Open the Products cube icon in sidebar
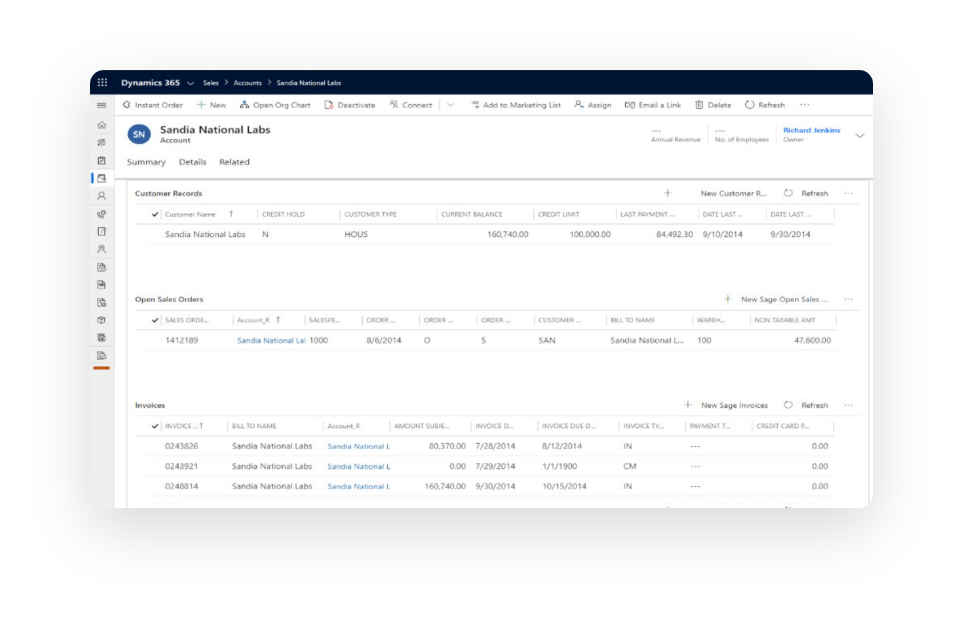963x618 pixels. [x=102, y=320]
